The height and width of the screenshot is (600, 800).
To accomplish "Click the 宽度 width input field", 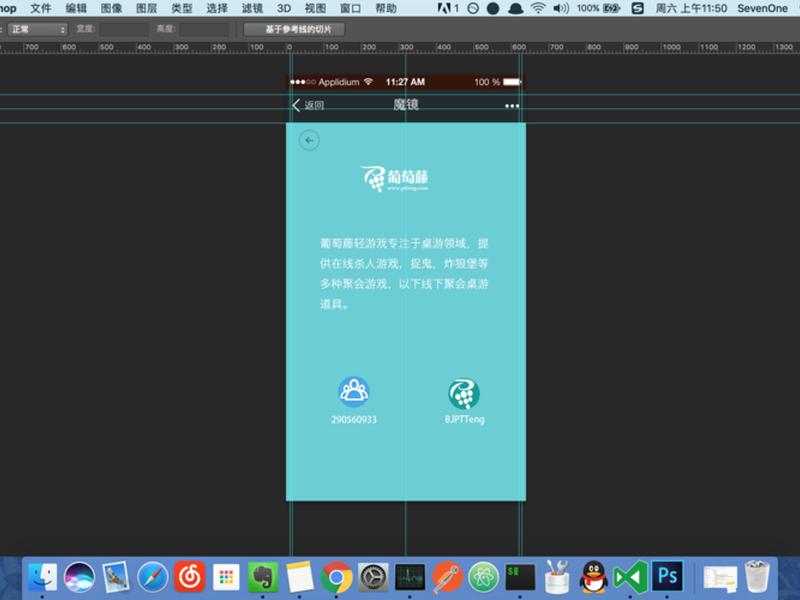I will click(x=124, y=30).
